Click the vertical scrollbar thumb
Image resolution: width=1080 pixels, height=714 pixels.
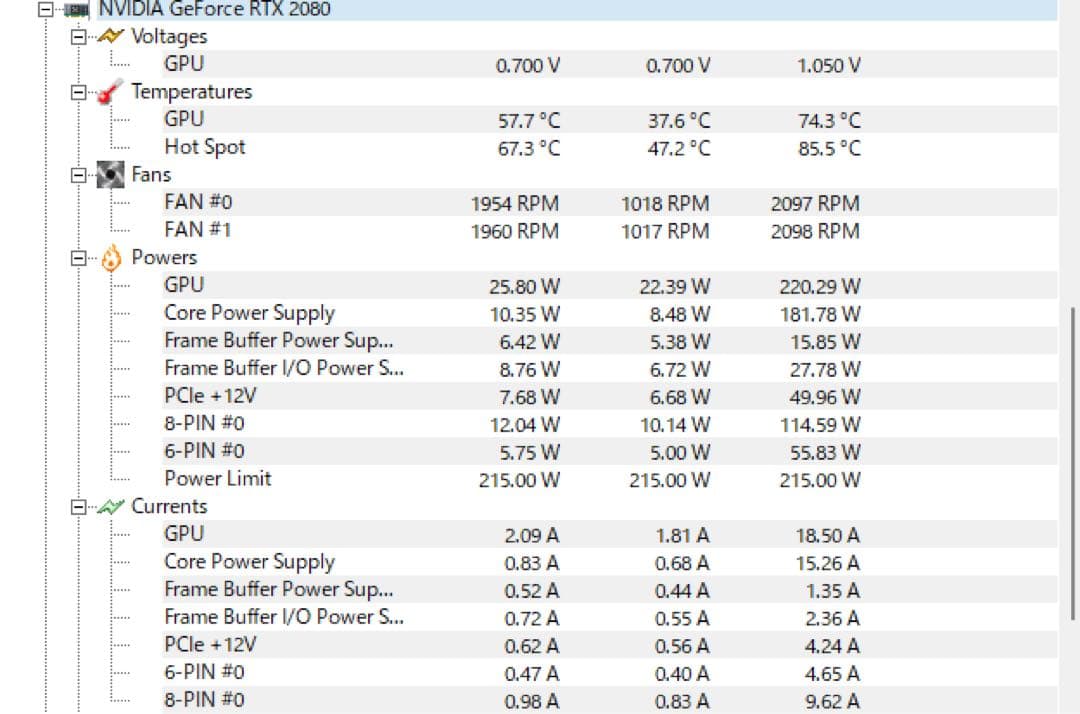(1074, 463)
